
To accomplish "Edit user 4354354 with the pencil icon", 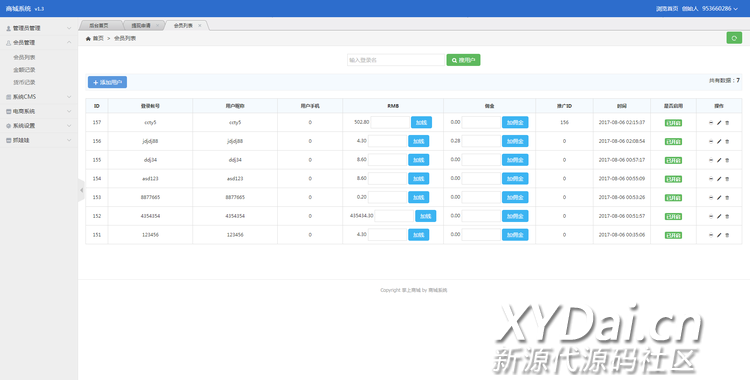I will tap(718, 216).
